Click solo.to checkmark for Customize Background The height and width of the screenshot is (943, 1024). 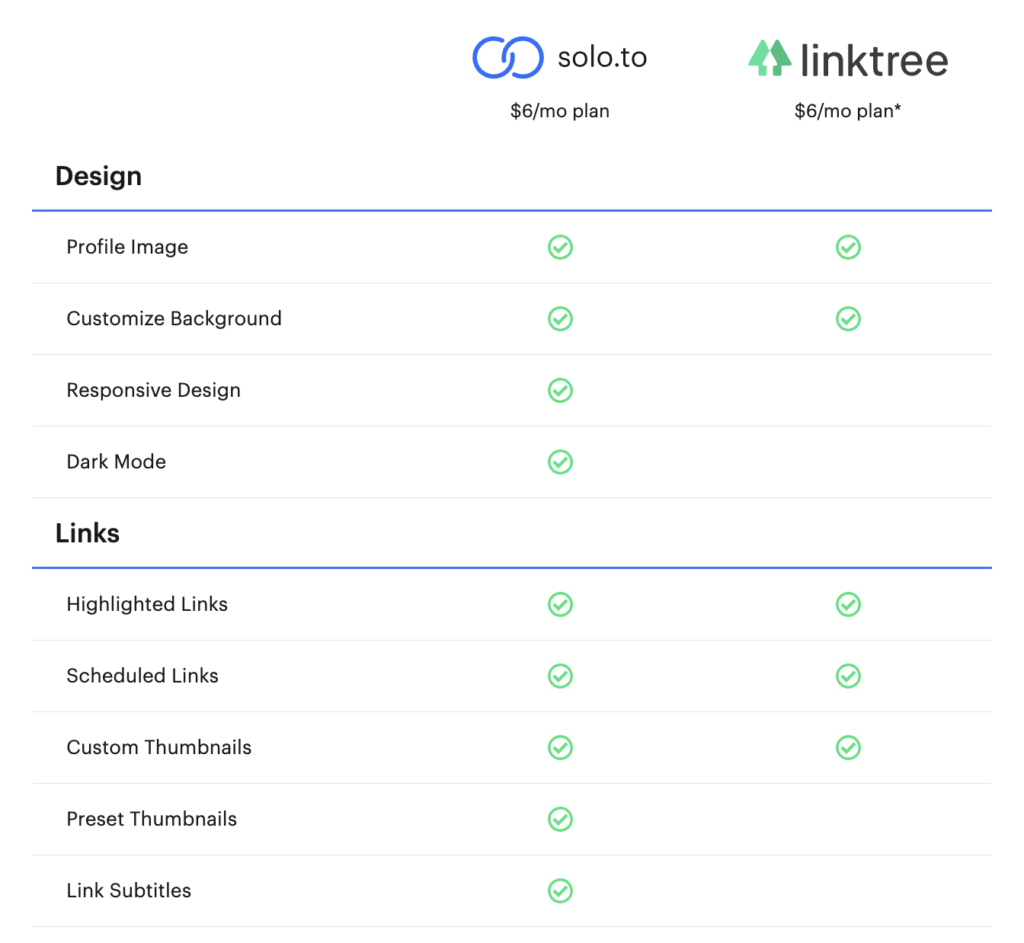560,319
